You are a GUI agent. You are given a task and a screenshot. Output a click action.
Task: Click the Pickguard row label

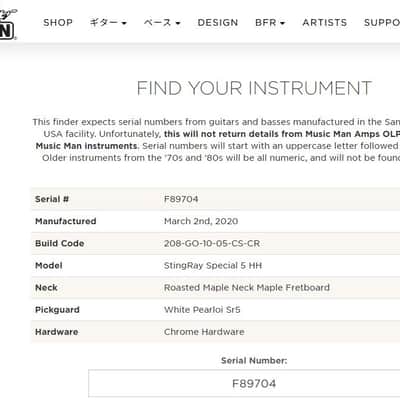(57, 310)
